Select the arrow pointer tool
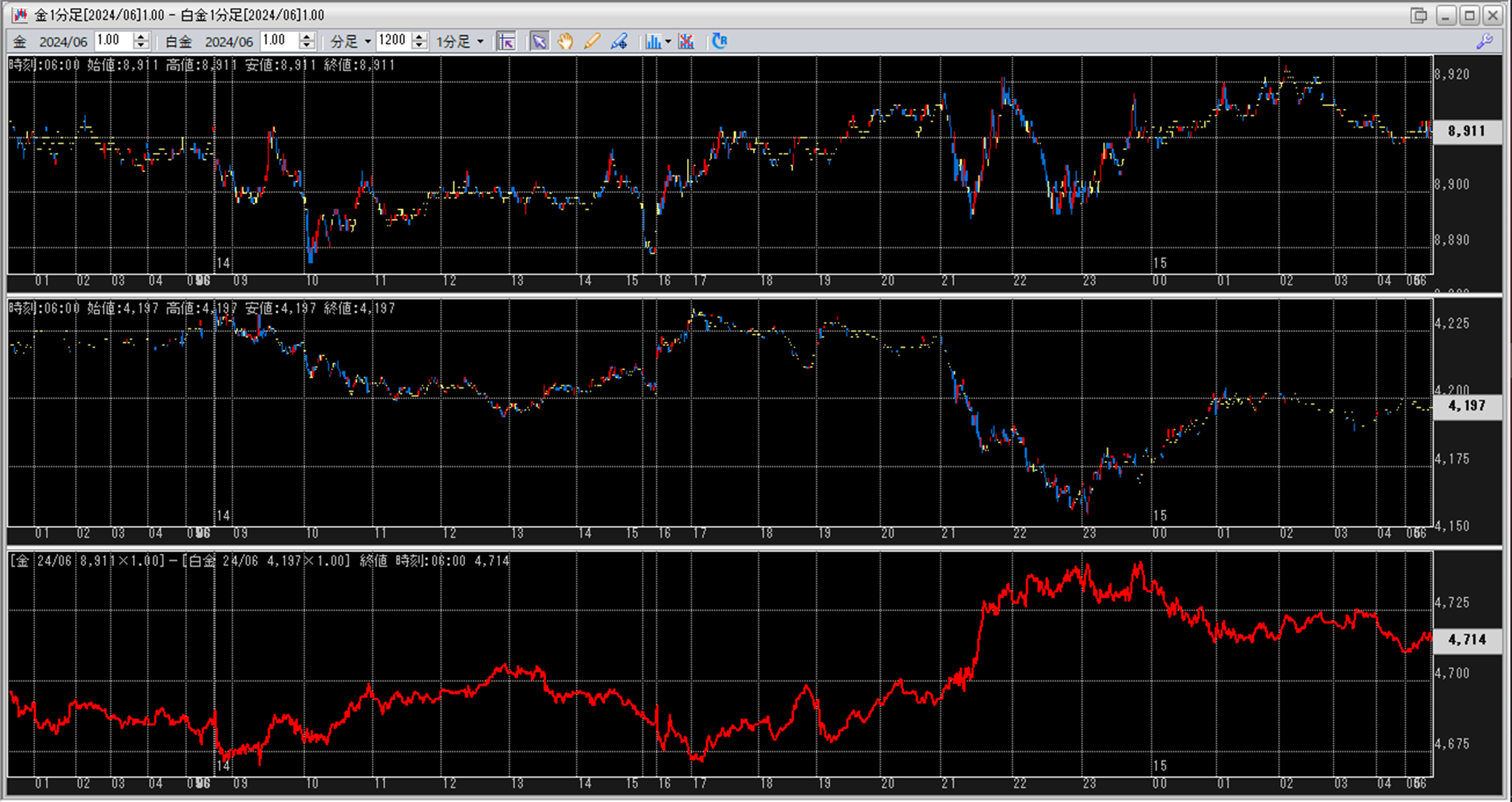 (539, 42)
